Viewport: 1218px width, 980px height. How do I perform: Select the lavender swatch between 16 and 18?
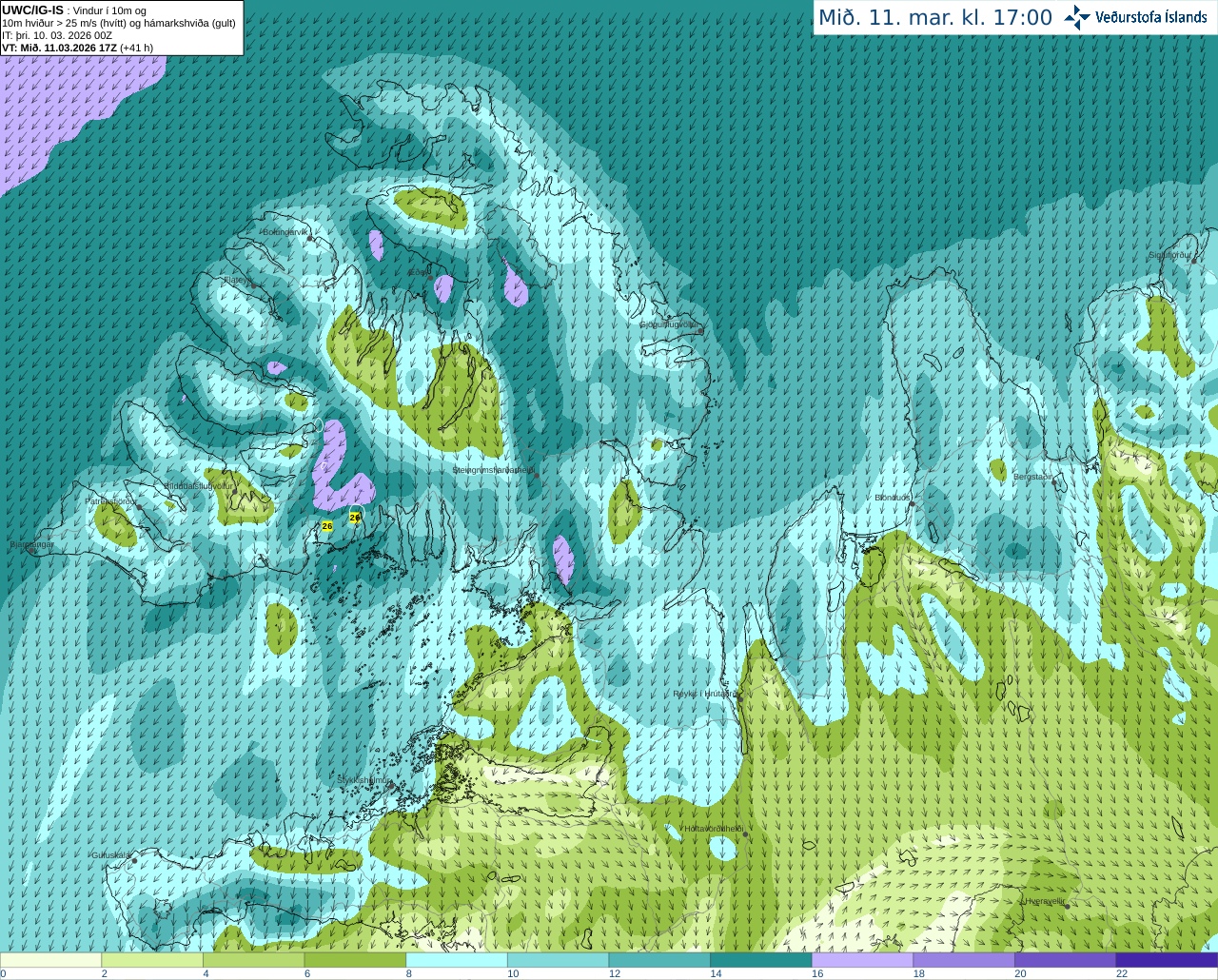[x=862, y=960]
